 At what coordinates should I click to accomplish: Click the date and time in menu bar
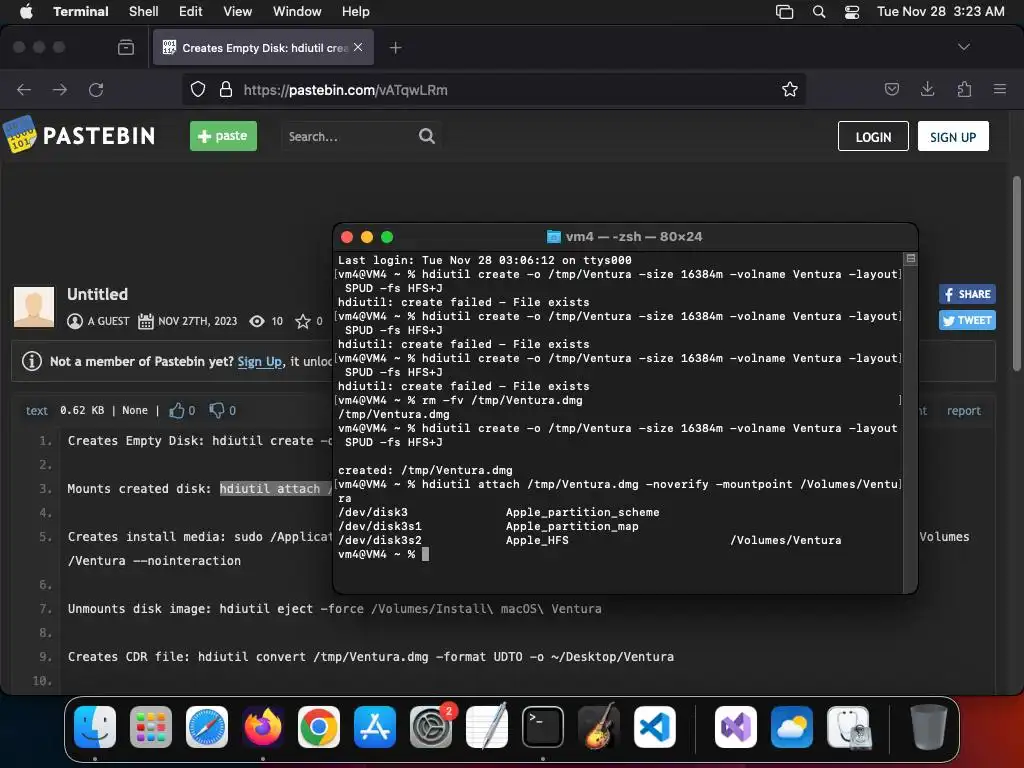(x=940, y=11)
